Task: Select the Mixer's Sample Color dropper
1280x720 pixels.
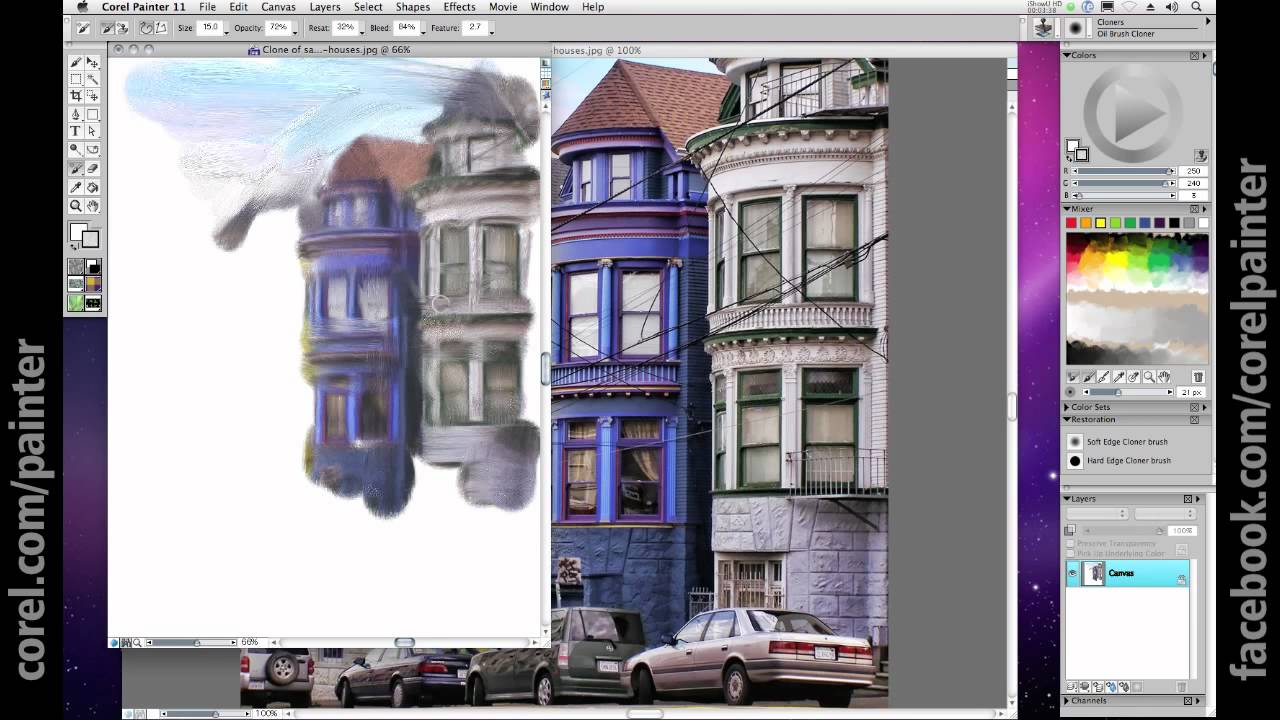Action: 1118,377
